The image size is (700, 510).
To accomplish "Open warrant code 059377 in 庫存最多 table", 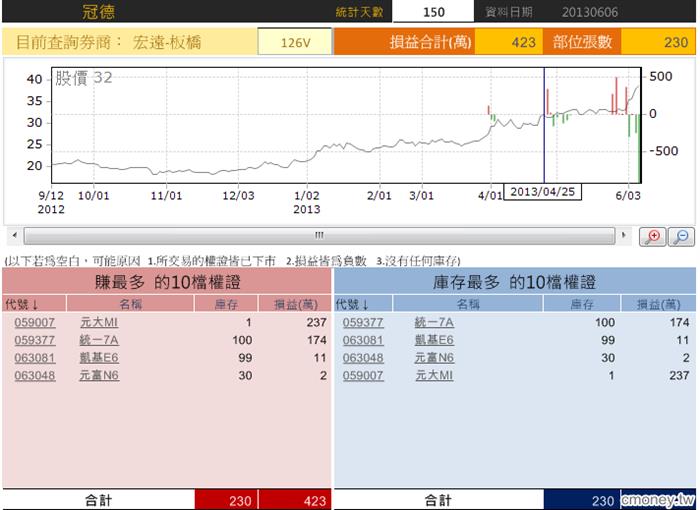I will click(x=363, y=322).
